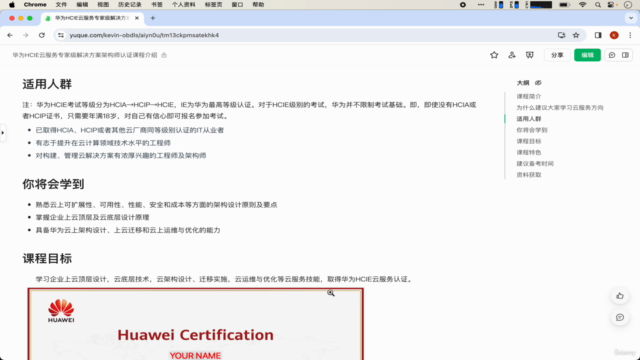Open the comments panel icon in toolbar
Viewport: 640px width, 360px height.
point(612,55)
